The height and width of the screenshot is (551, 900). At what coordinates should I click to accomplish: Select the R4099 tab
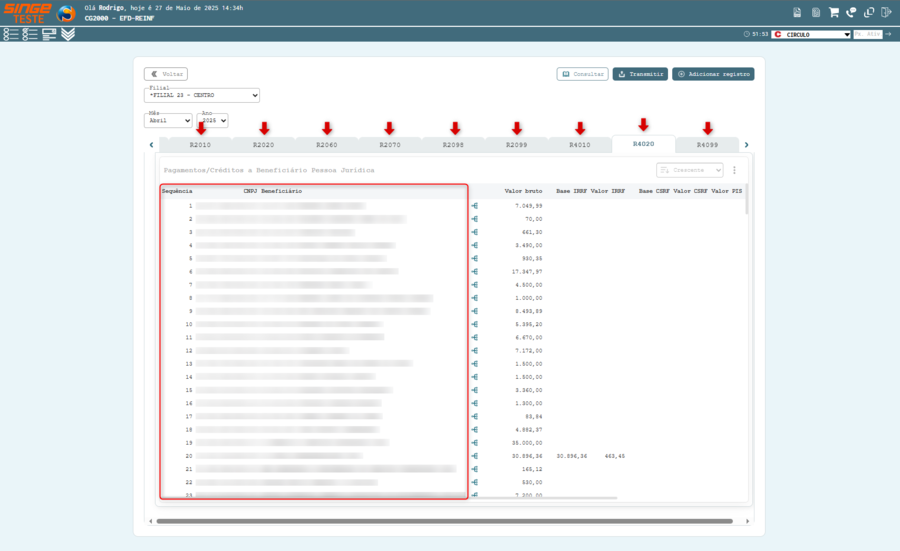click(707, 145)
